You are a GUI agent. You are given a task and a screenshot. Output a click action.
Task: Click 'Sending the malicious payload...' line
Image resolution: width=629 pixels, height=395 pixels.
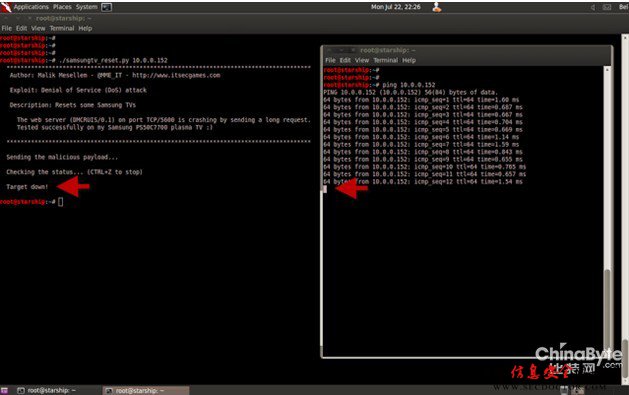point(62,157)
